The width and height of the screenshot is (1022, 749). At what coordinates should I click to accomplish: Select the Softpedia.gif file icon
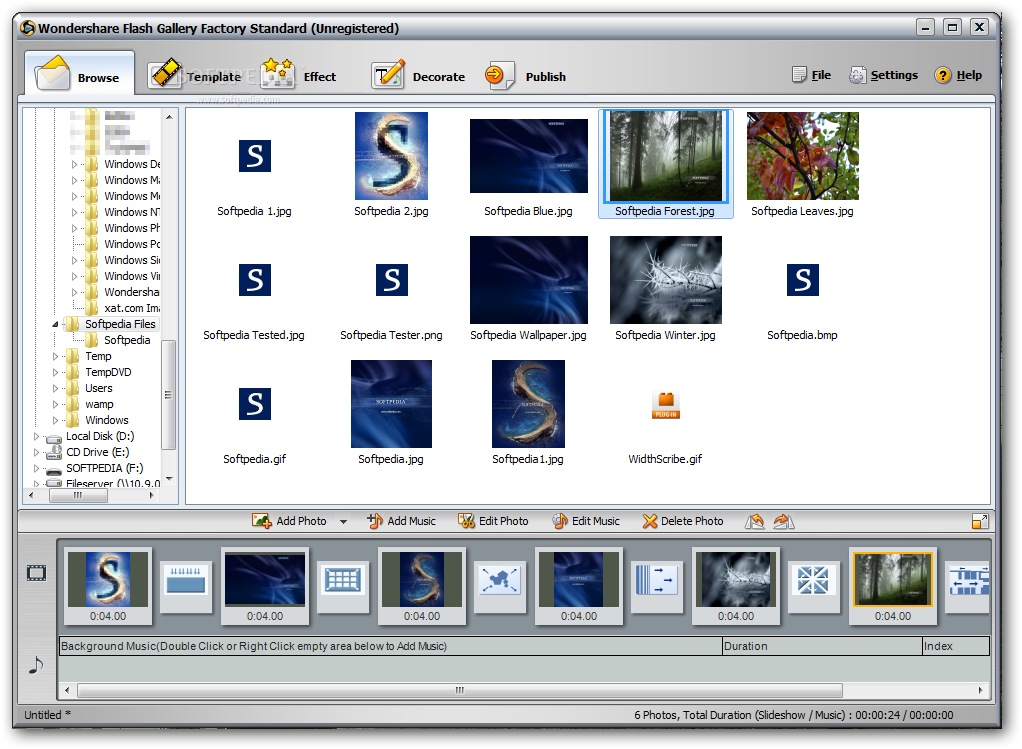[x=254, y=404]
